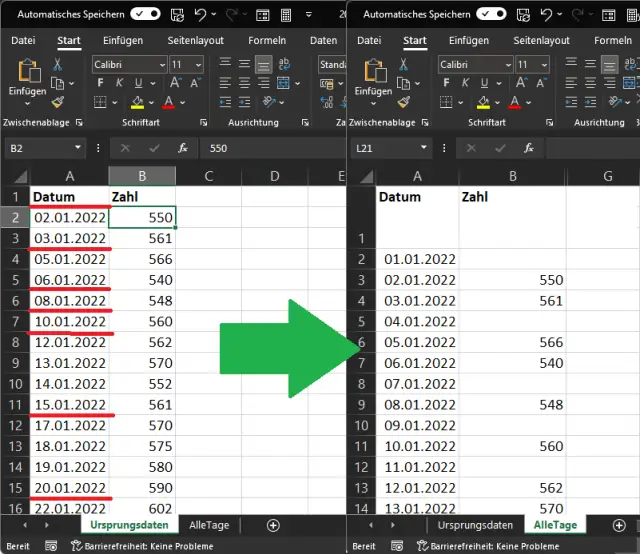Click the Cut scissors icon in left window

point(57,64)
